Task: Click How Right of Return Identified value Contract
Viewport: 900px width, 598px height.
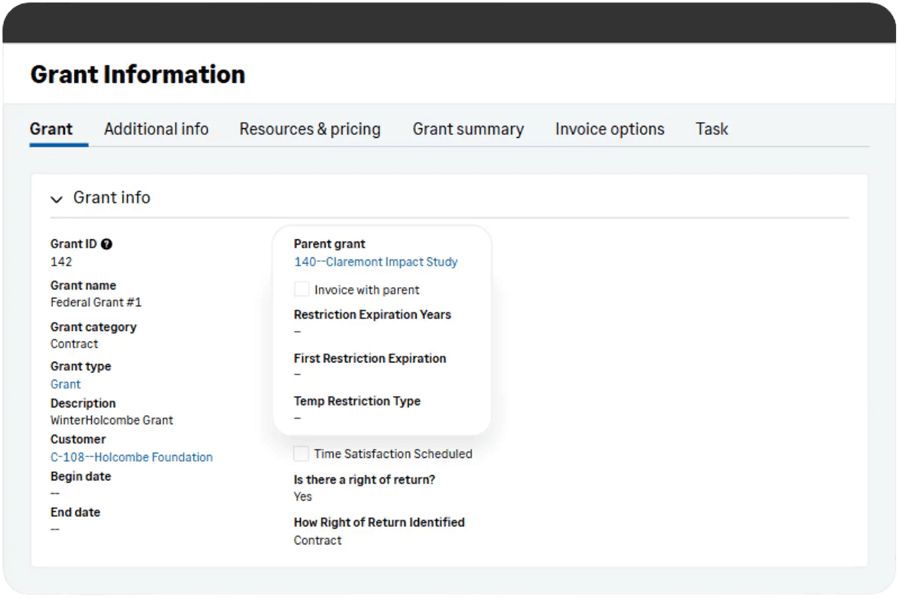Action: pyautogui.click(x=317, y=540)
